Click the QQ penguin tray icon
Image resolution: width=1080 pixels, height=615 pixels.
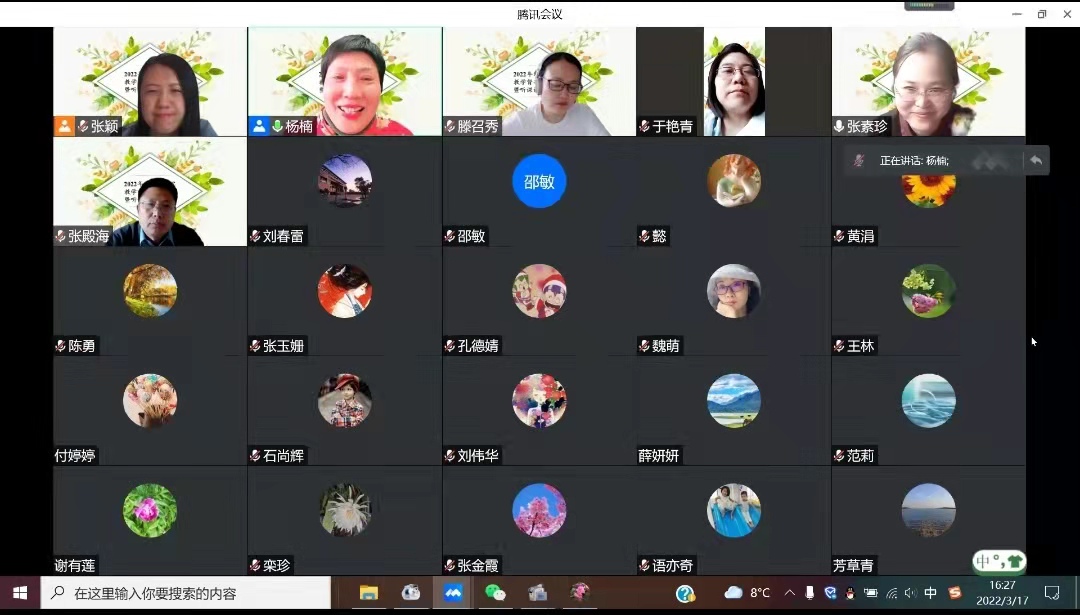click(x=850, y=593)
